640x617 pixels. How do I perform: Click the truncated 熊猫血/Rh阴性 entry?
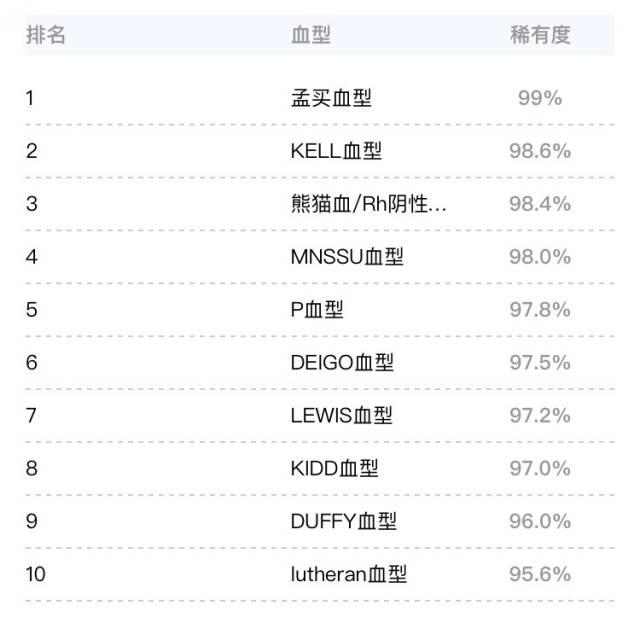coord(368,204)
